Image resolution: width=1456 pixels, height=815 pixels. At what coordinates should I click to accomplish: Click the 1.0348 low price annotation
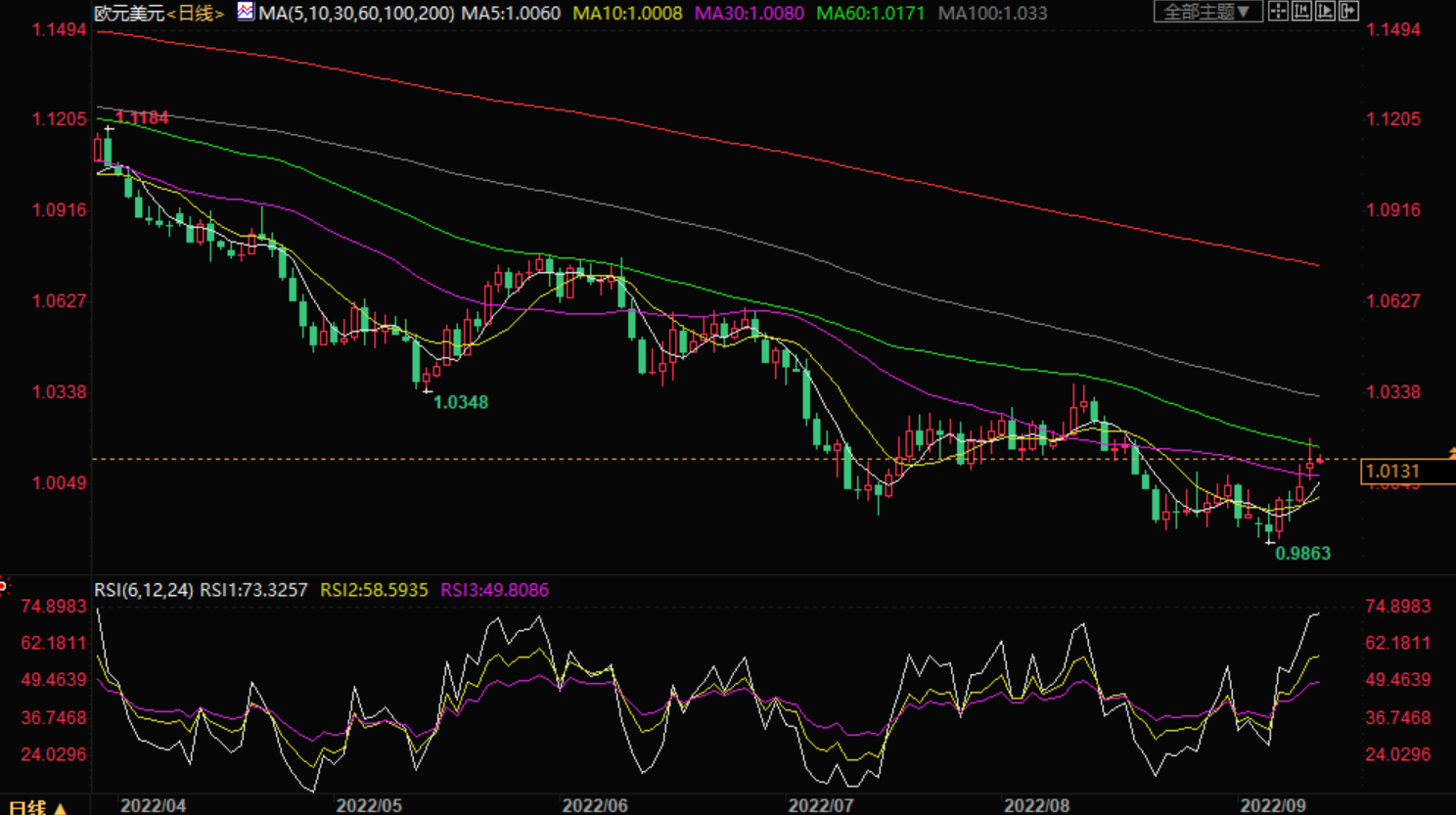coord(461,402)
